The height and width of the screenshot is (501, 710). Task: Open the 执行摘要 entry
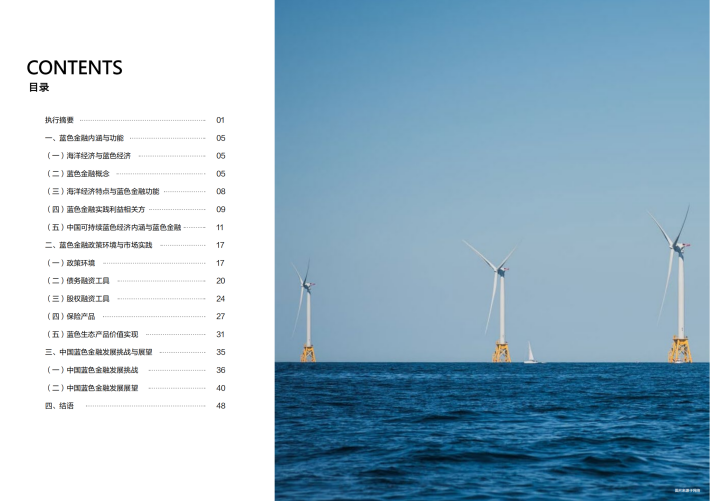pos(59,120)
